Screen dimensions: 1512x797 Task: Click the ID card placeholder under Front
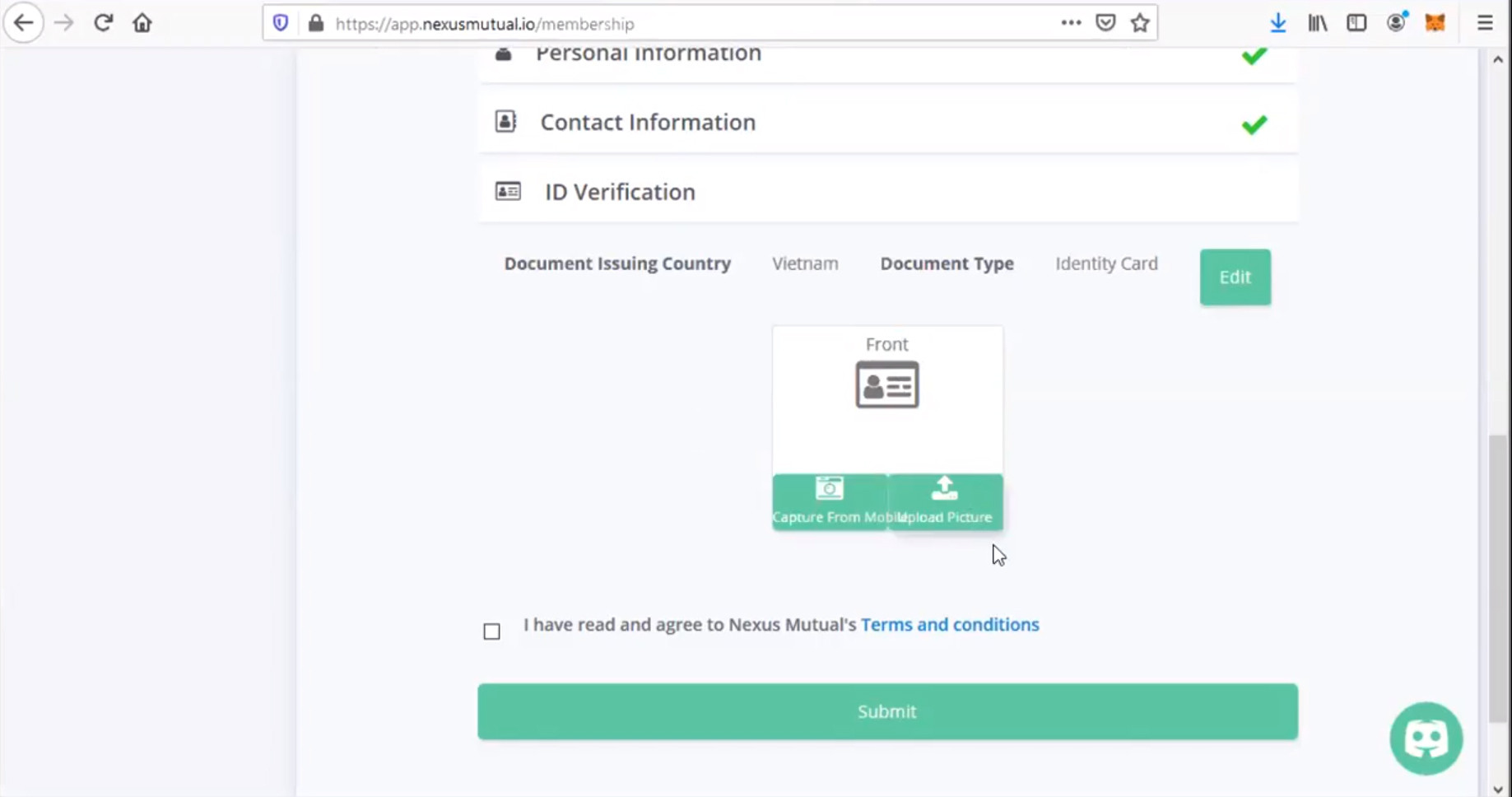click(887, 385)
